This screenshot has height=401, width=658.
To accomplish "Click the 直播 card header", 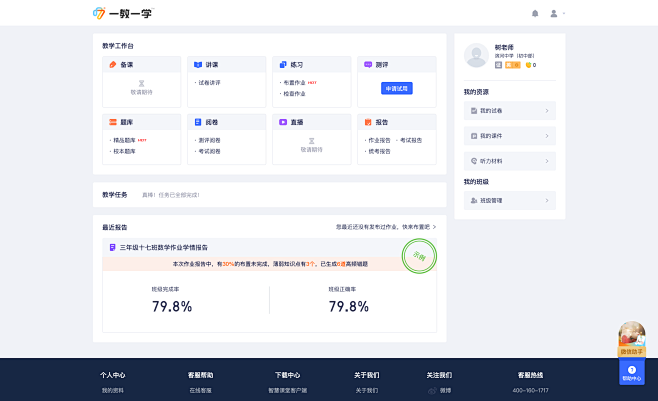I will (311, 122).
